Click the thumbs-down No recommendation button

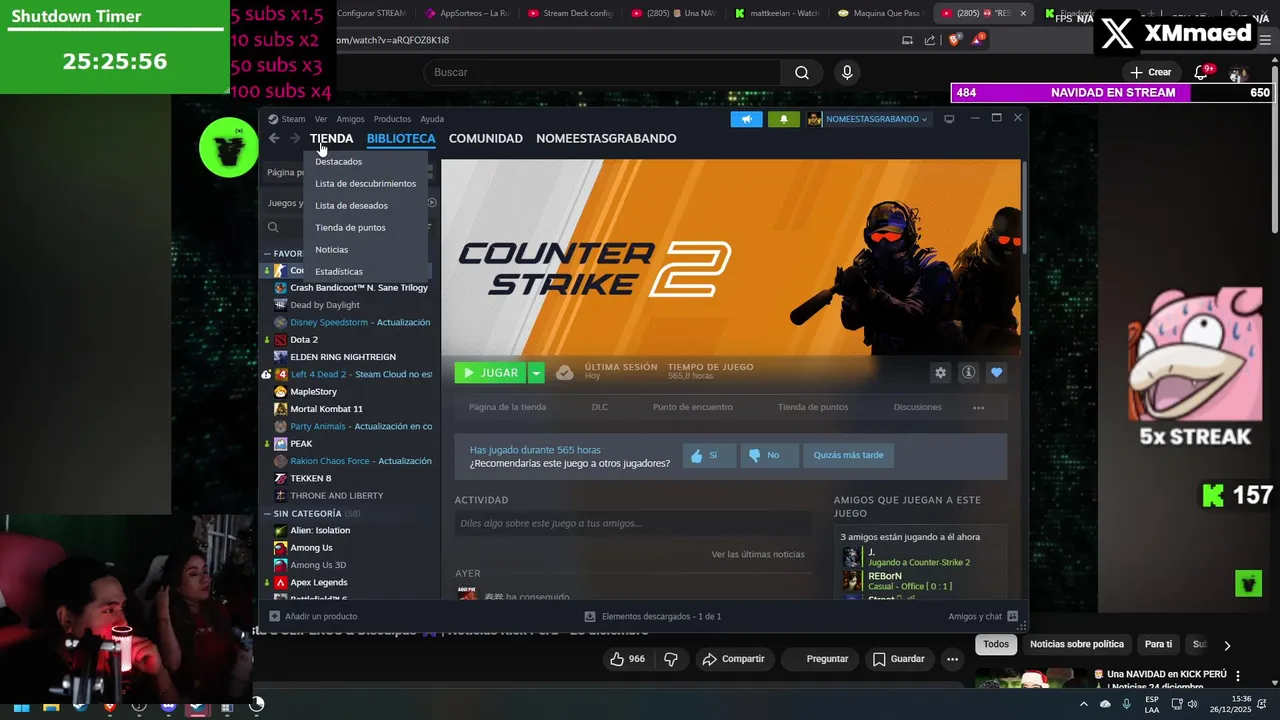(768, 455)
